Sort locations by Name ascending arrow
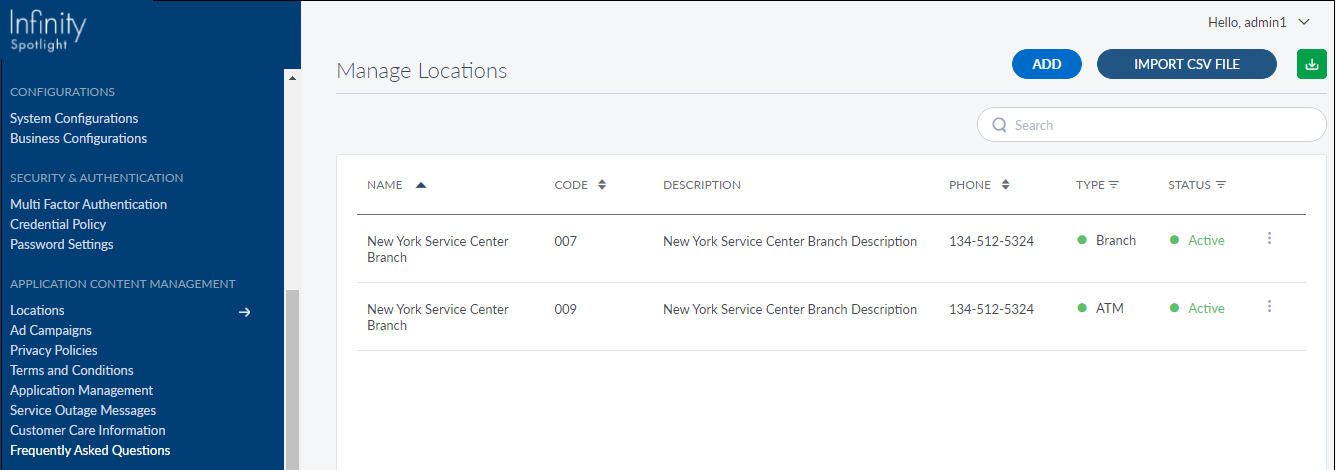Viewport: 1336px width, 470px height. (421, 185)
